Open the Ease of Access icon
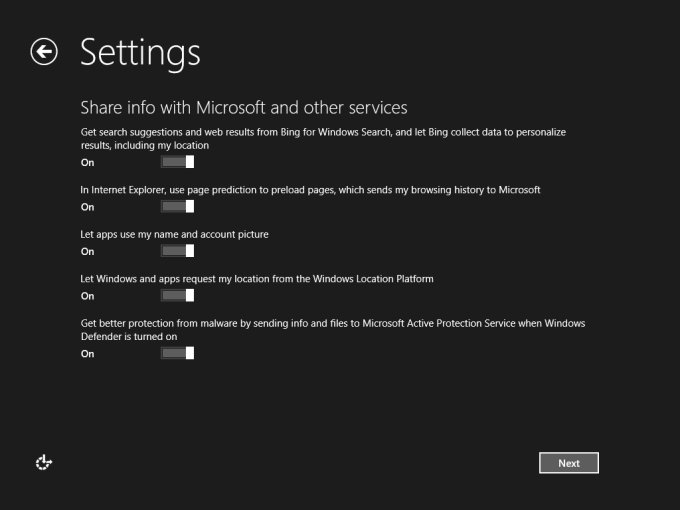680x510 pixels. 43,462
